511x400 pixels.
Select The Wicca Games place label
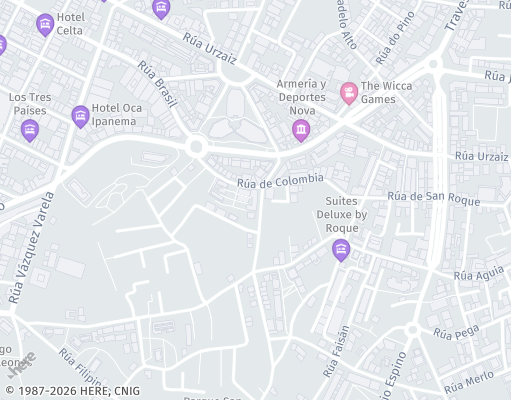[386, 92]
